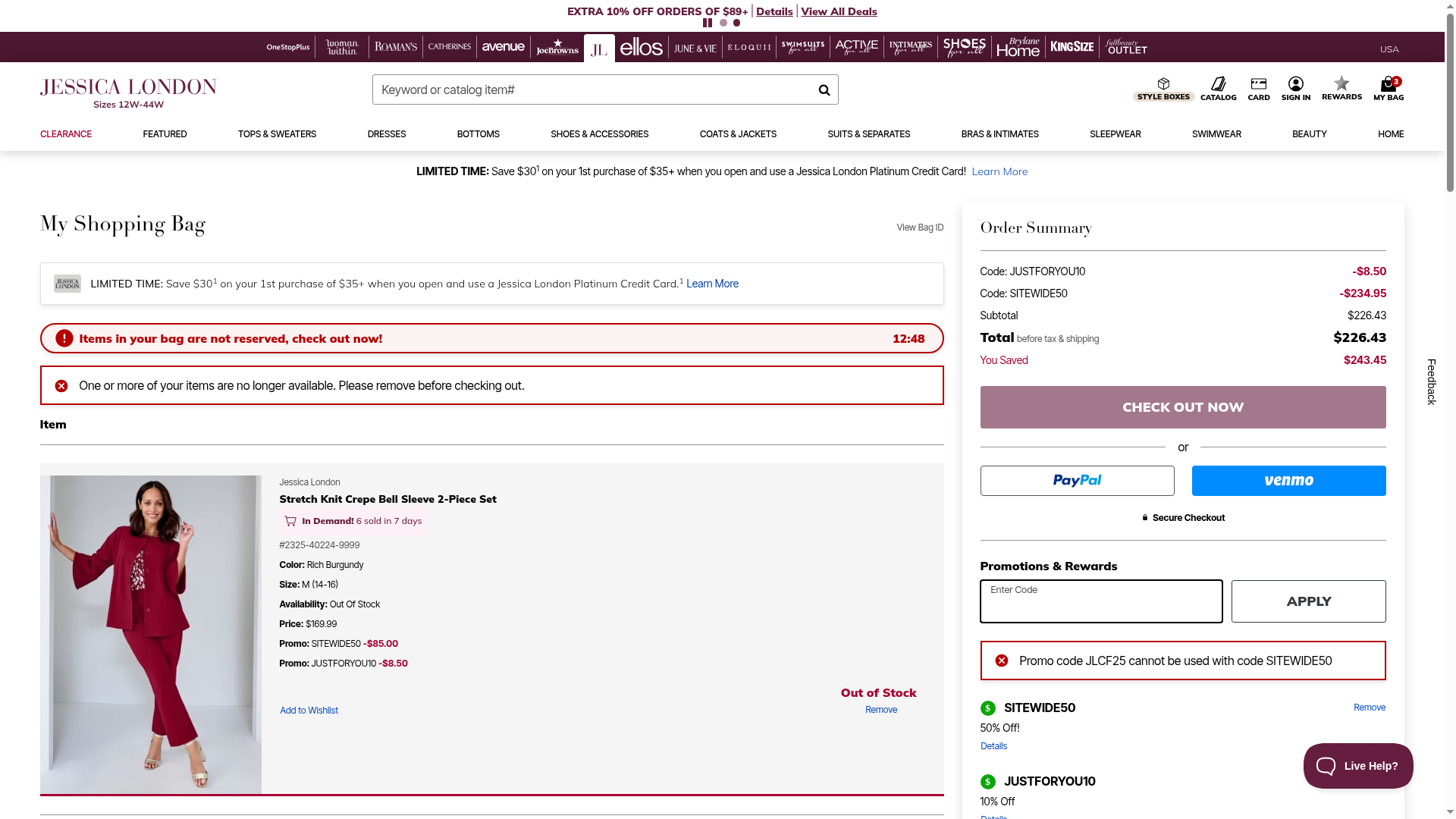The image size is (1456, 819).
Task: Open the Dresses menu
Action: (x=386, y=134)
